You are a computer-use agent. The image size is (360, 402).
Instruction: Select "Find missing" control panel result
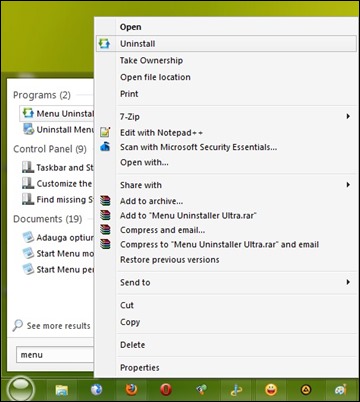[x=57, y=199]
